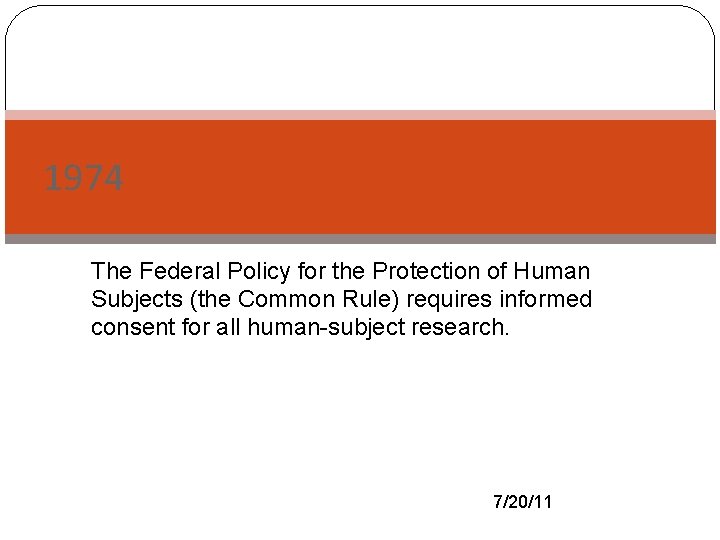Click the light pink stripe above banner
The height and width of the screenshot is (540, 720).
click(x=360, y=115)
